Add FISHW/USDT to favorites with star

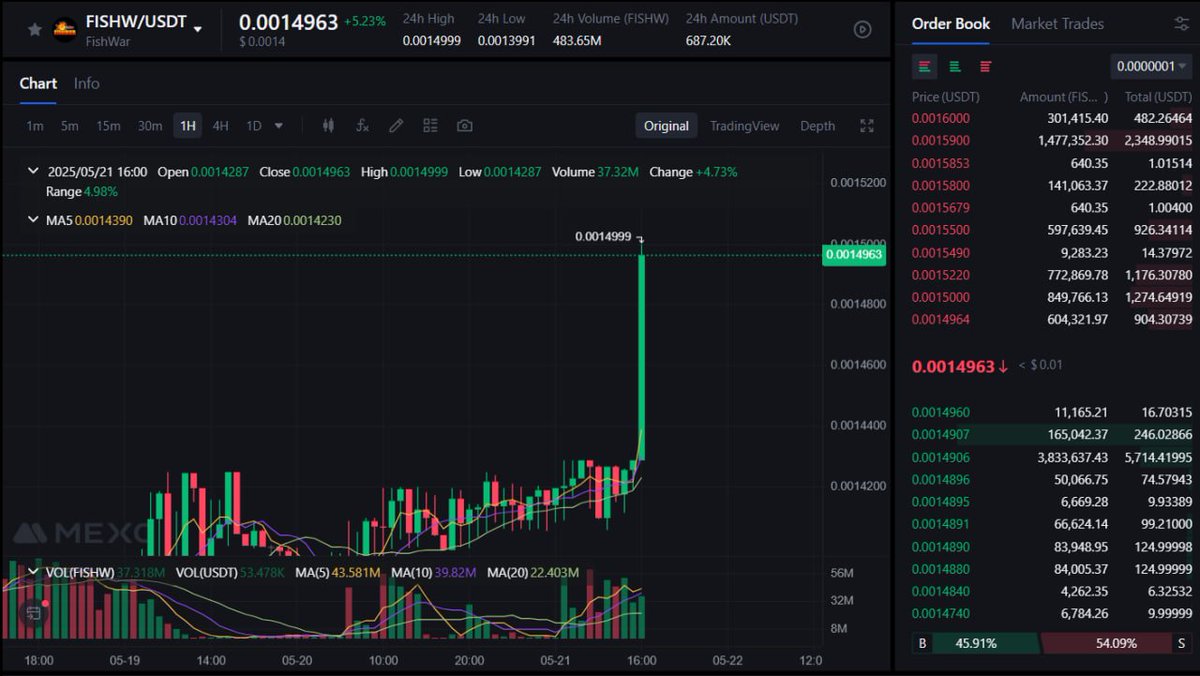pyautogui.click(x=35, y=29)
